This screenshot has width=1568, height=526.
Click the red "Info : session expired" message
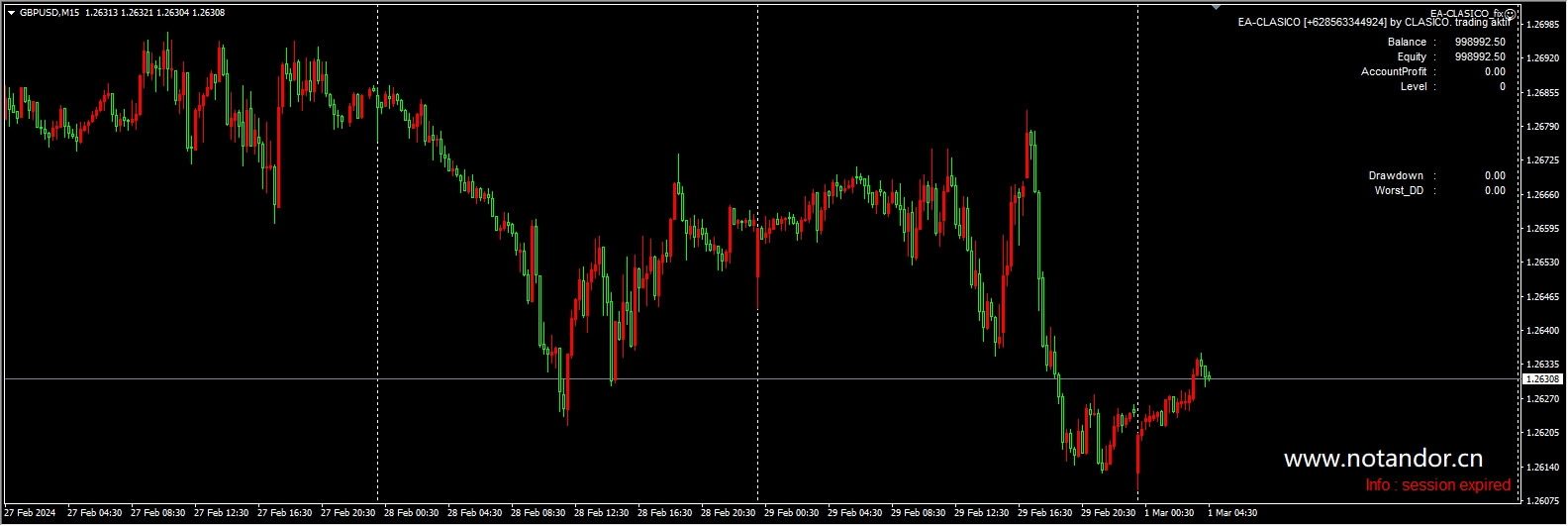pos(1437,485)
